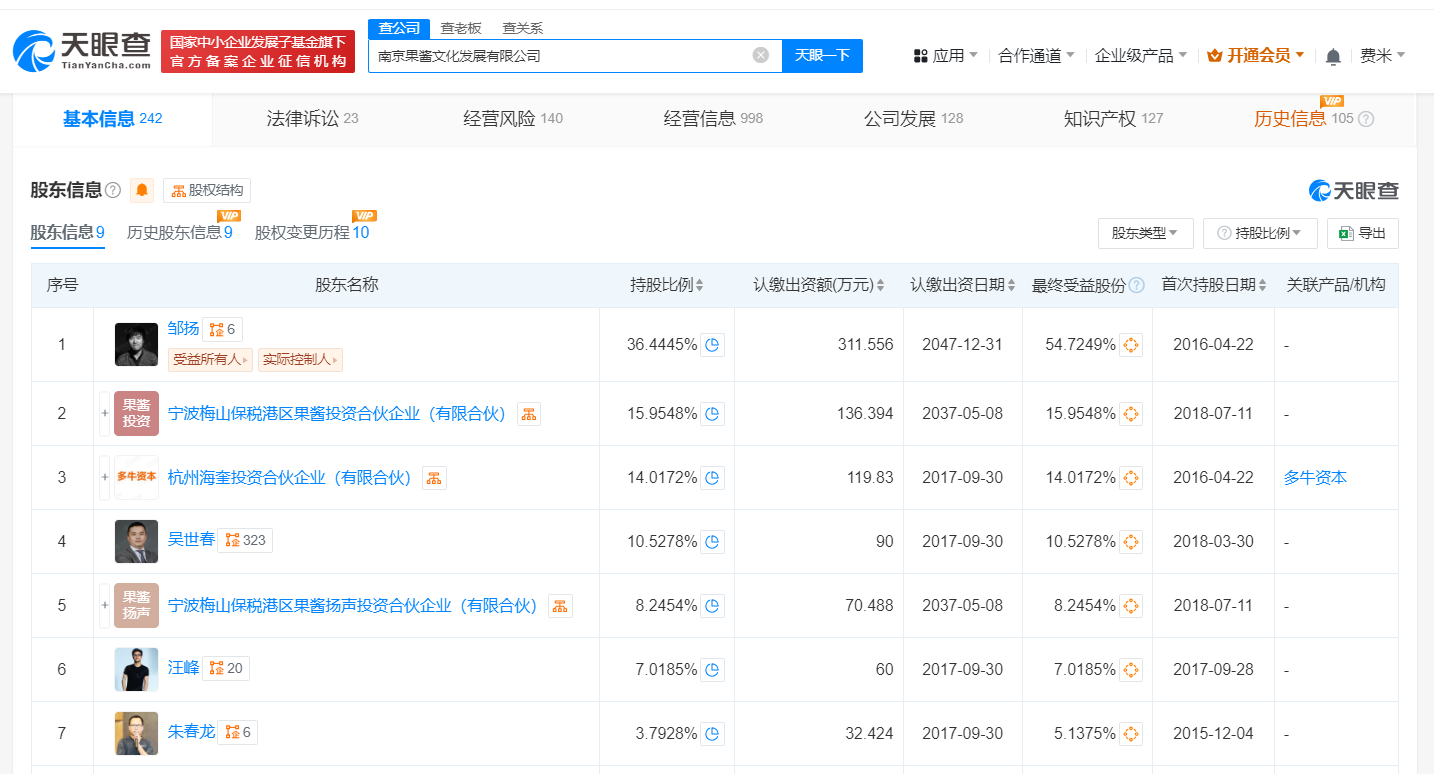Open the 历史股东信息 sub-tab
Image resolution: width=1434 pixels, height=774 pixels.
pyautogui.click(x=179, y=232)
